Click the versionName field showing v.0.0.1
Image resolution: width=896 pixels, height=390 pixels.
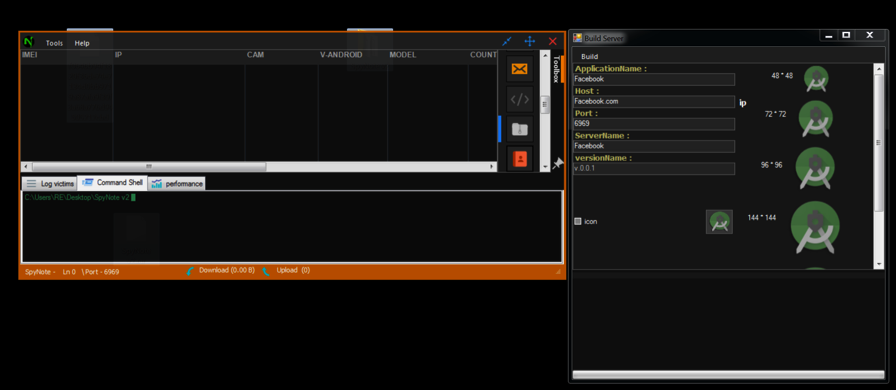(x=654, y=169)
